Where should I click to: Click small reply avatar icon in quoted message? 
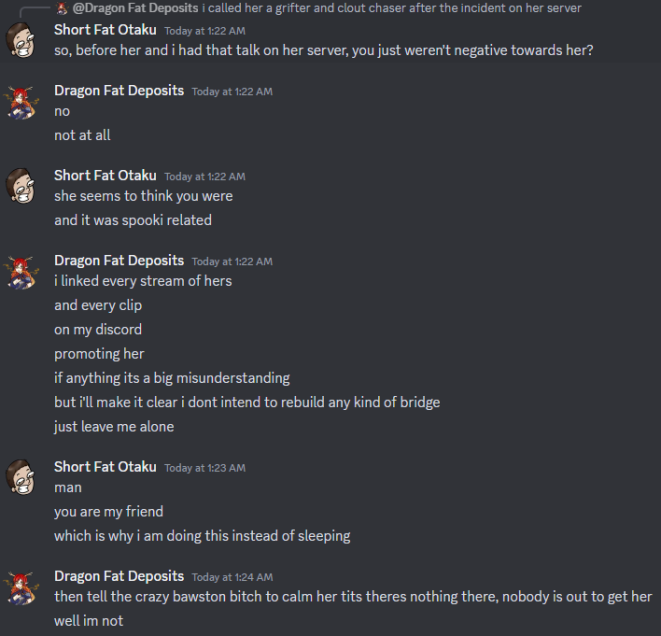point(62,8)
